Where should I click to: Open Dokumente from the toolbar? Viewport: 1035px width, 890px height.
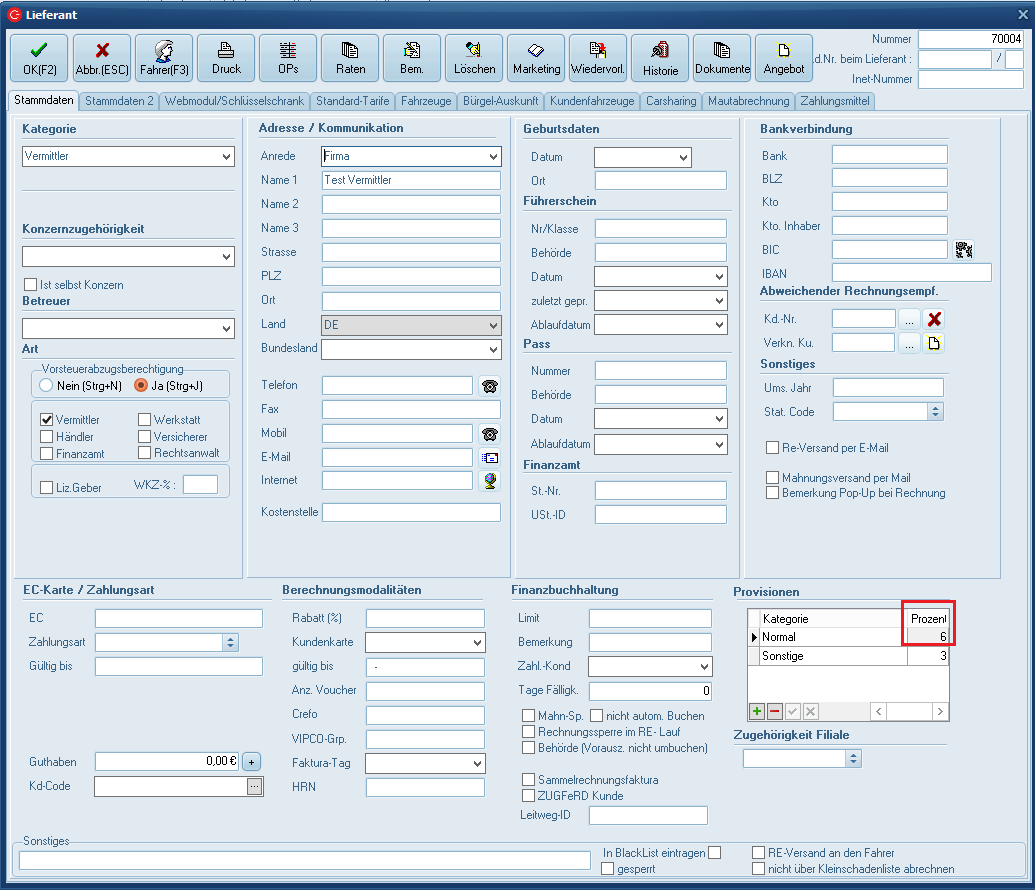722,58
